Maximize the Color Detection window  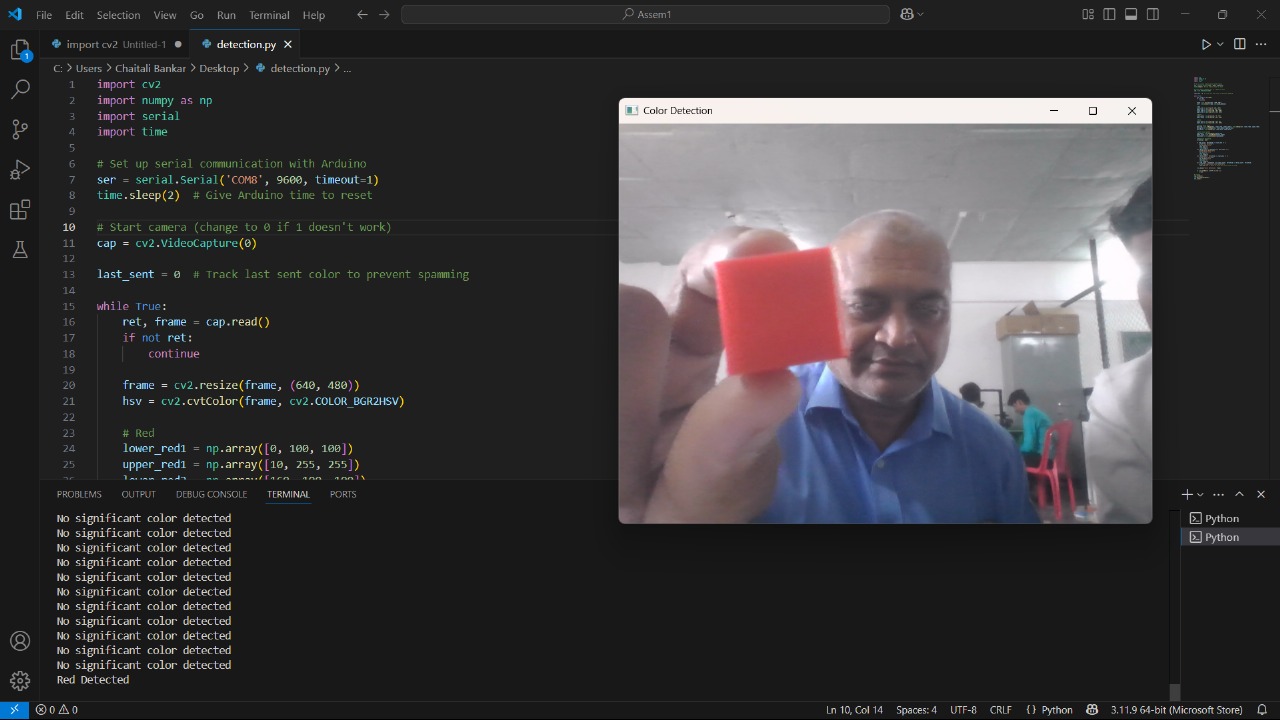coord(1093,111)
